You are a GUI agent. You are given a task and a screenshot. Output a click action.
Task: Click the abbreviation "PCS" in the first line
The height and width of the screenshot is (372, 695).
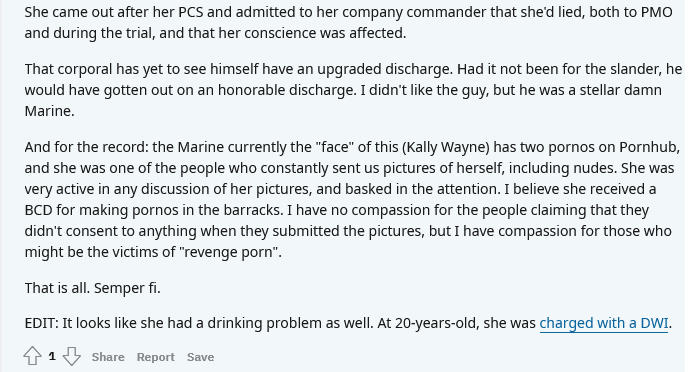[x=191, y=12]
